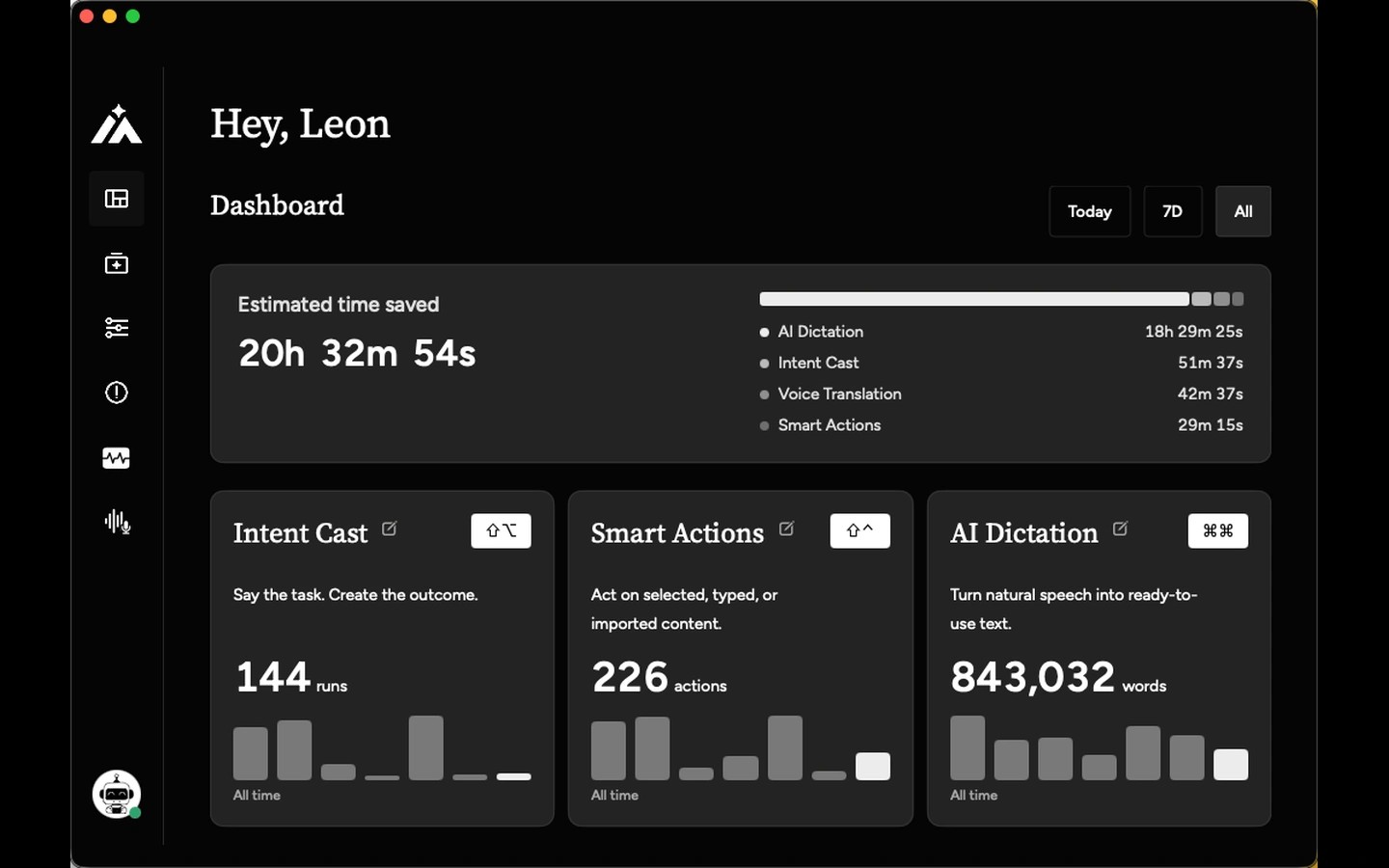Click the green zoom window button

(x=133, y=16)
